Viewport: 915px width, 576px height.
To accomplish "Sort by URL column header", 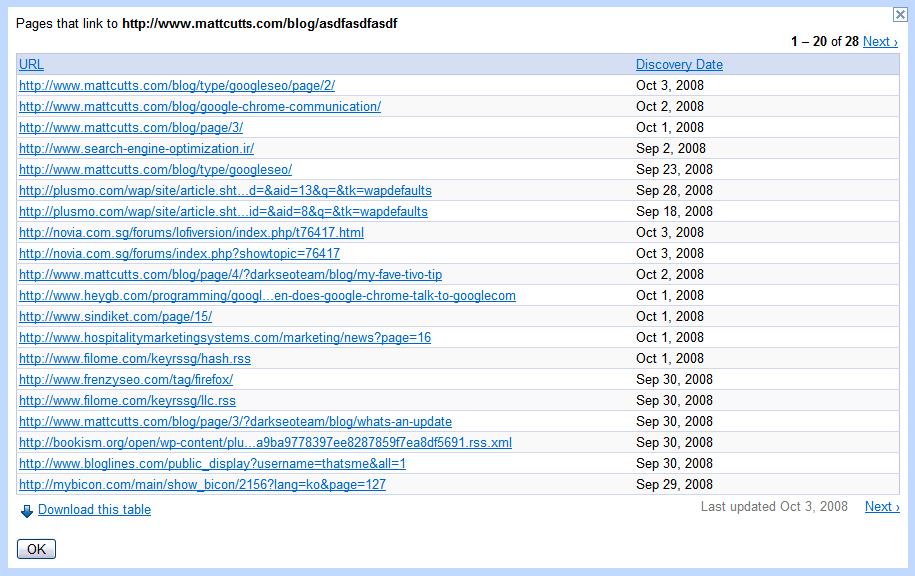I will pos(31,65).
